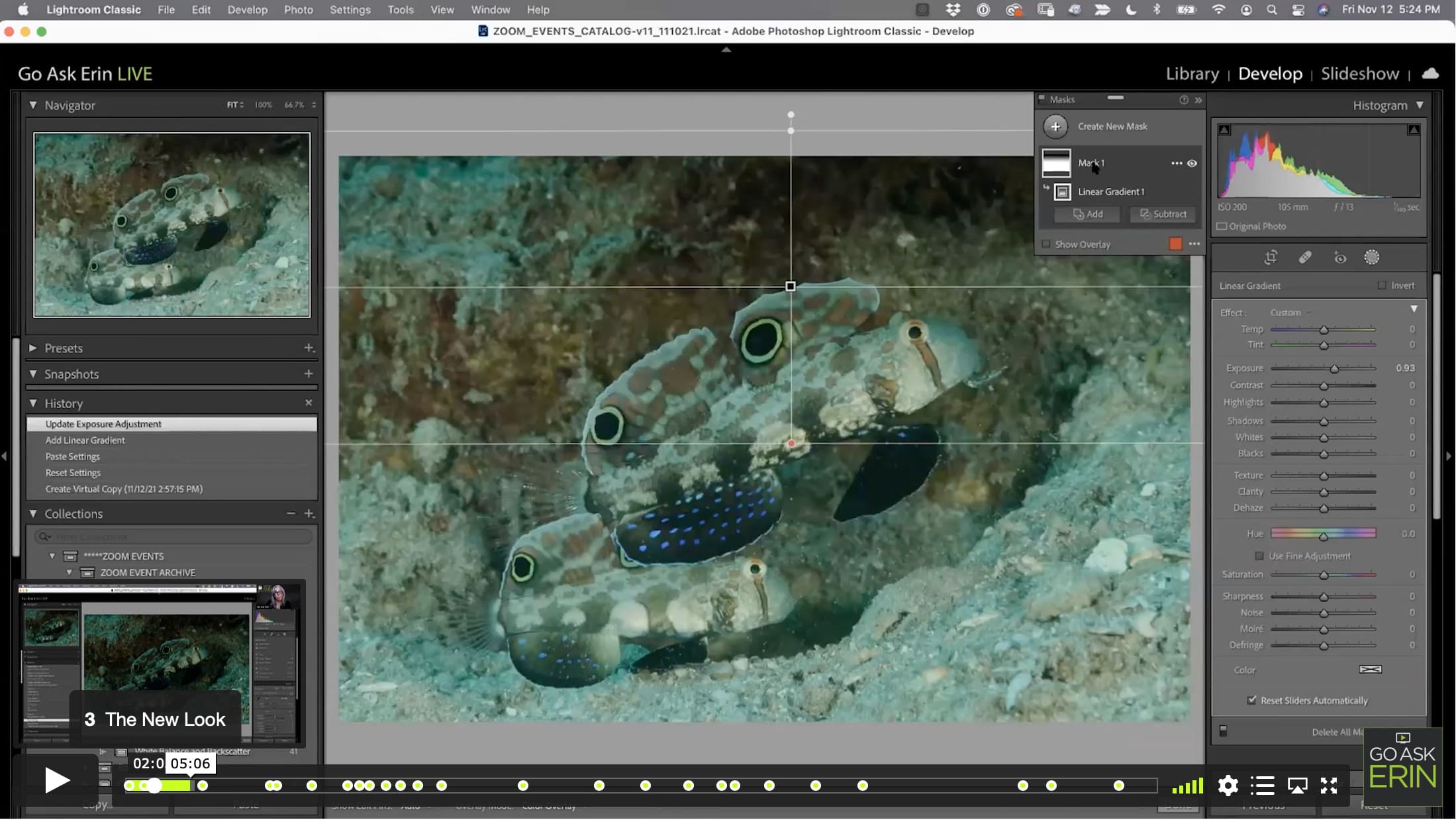The image size is (1456, 820).
Task: Open the Tools menu
Action: [x=400, y=10]
